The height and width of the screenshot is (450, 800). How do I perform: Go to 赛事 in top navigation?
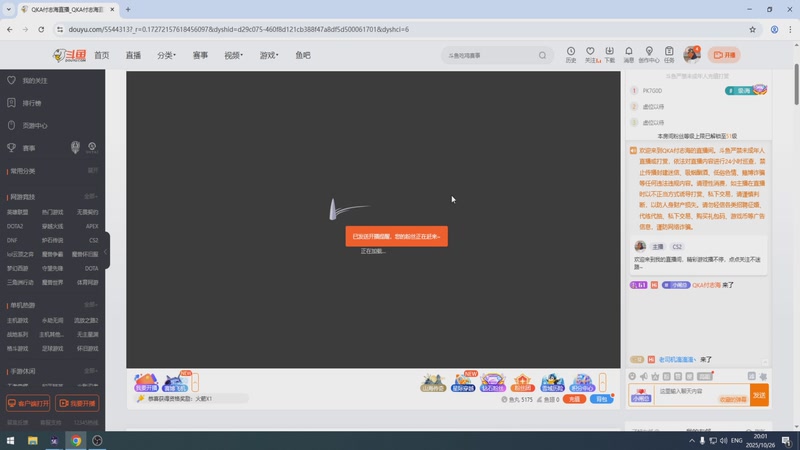coord(200,55)
